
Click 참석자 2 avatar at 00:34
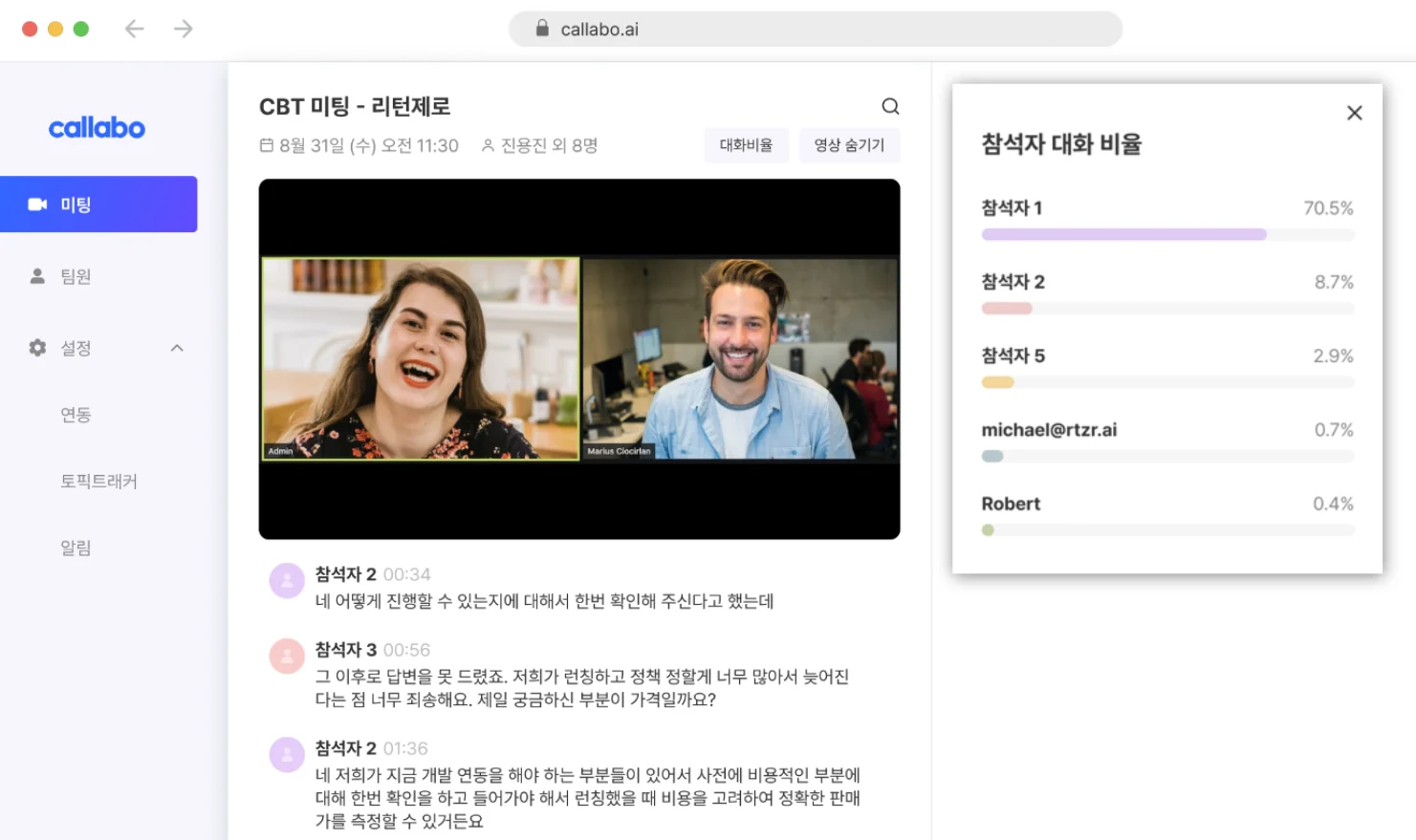click(287, 580)
